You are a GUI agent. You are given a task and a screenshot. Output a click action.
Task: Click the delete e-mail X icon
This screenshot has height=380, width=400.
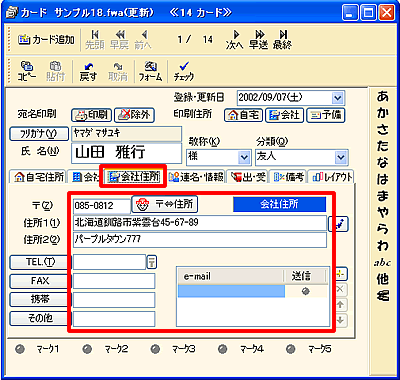(340, 289)
